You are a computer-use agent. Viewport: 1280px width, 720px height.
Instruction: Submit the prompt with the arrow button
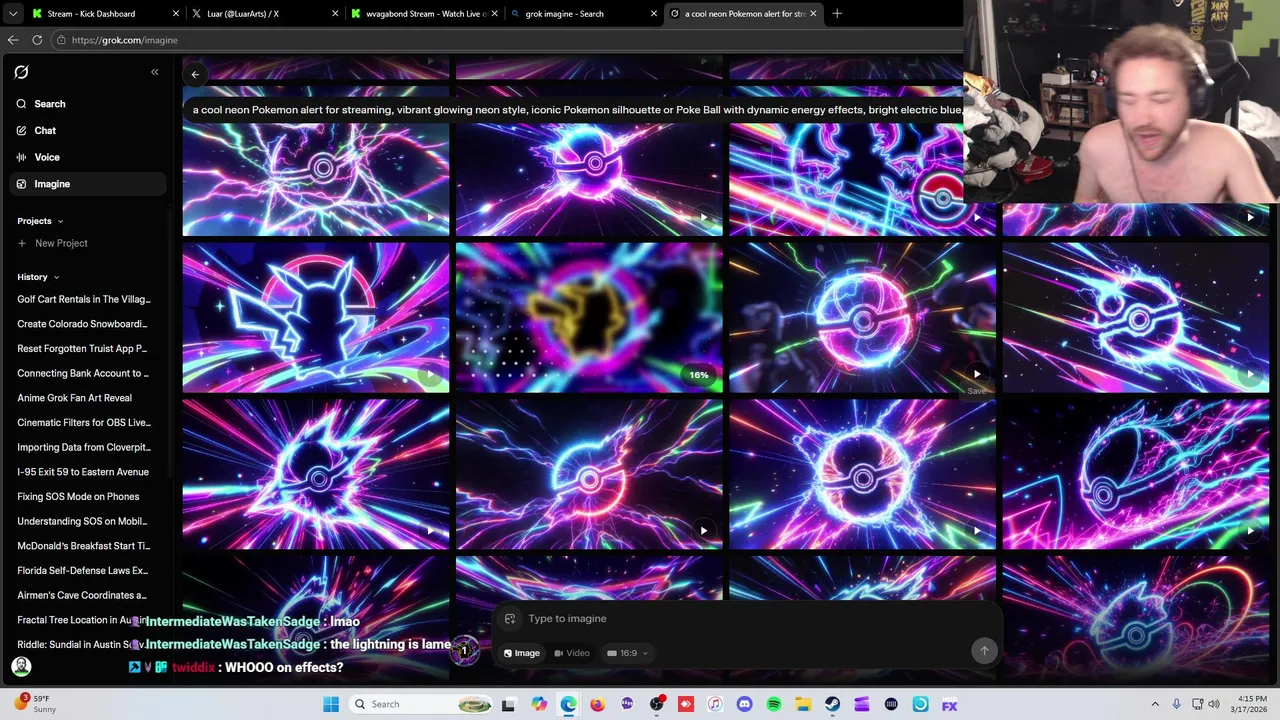coord(984,651)
